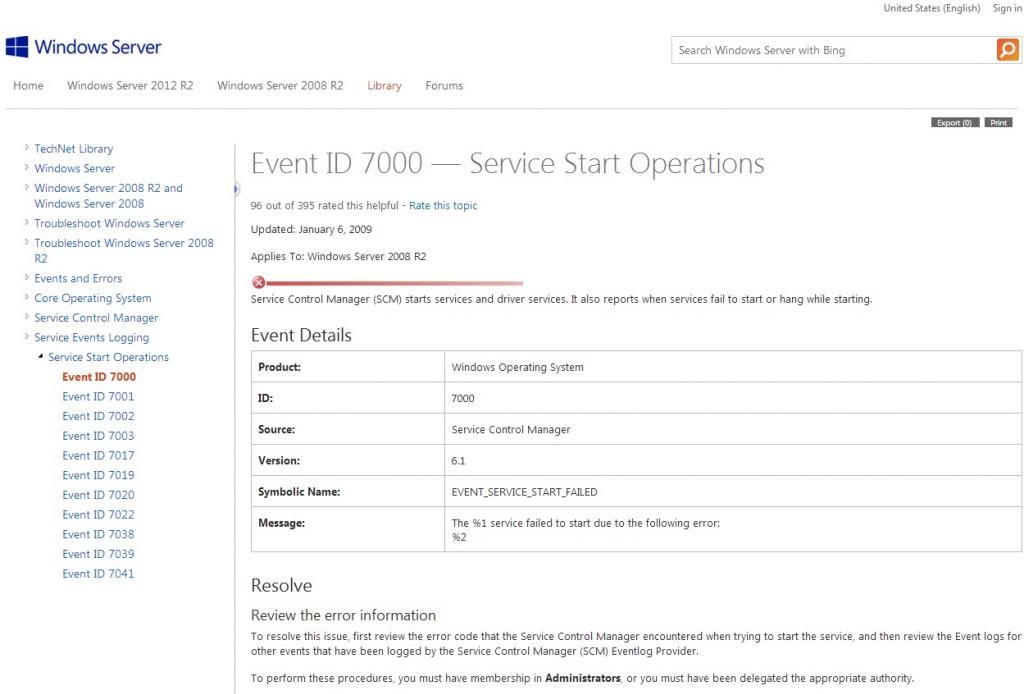The width and height of the screenshot is (1024, 694).
Task: Open the Library nav item
Action: click(x=384, y=86)
